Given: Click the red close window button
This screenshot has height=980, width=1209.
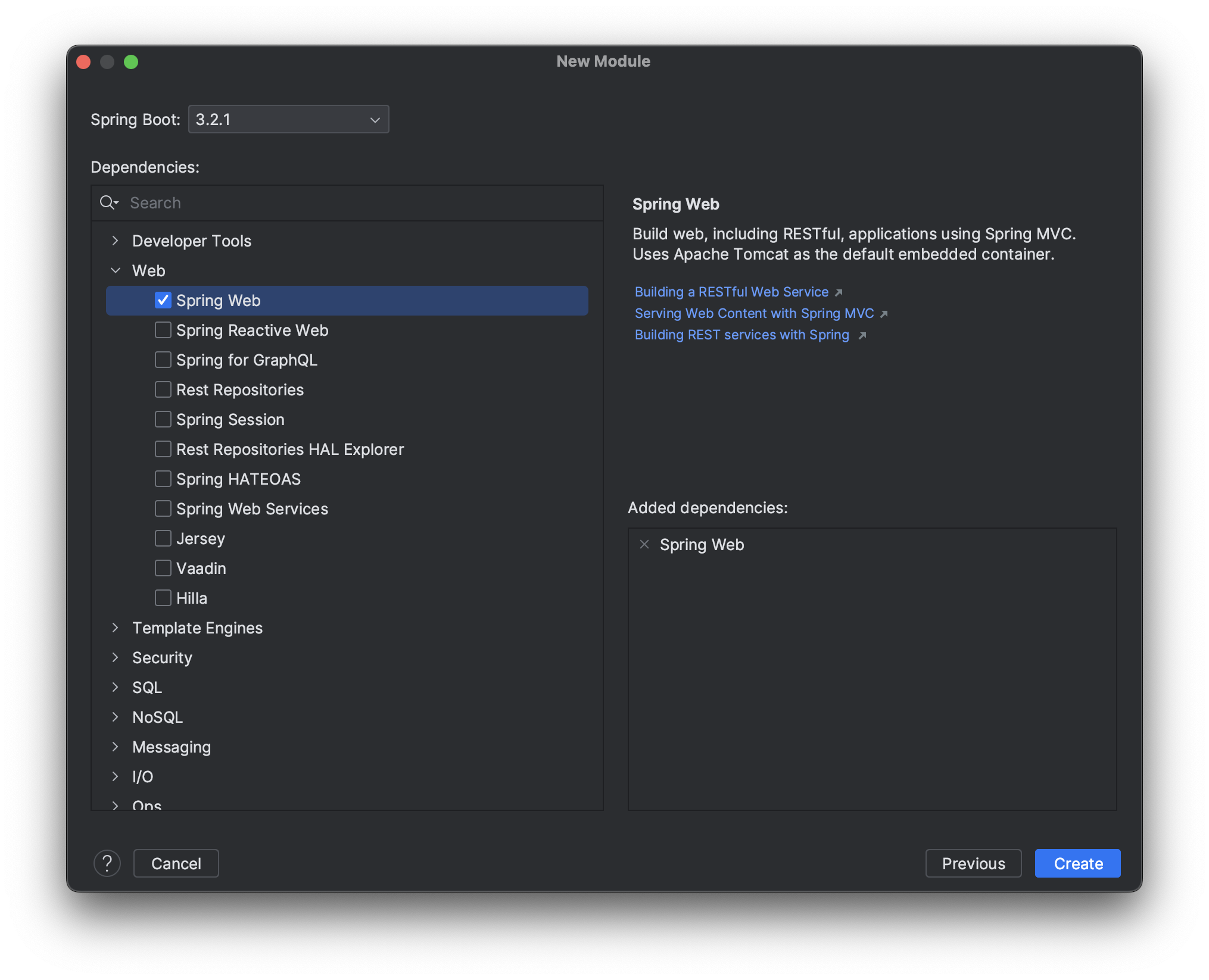Looking at the screenshot, I should pyautogui.click(x=83, y=62).
